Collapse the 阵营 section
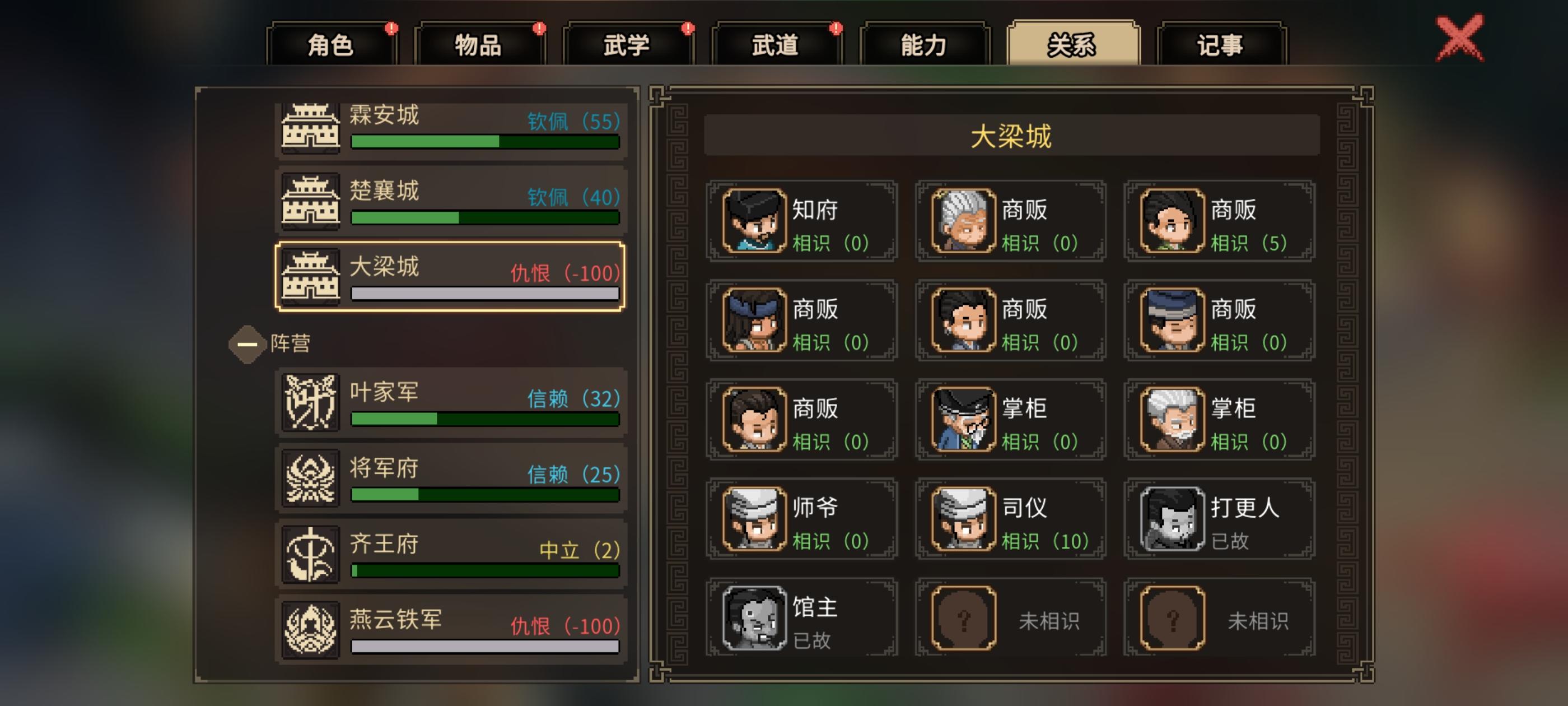 point(247,344)
